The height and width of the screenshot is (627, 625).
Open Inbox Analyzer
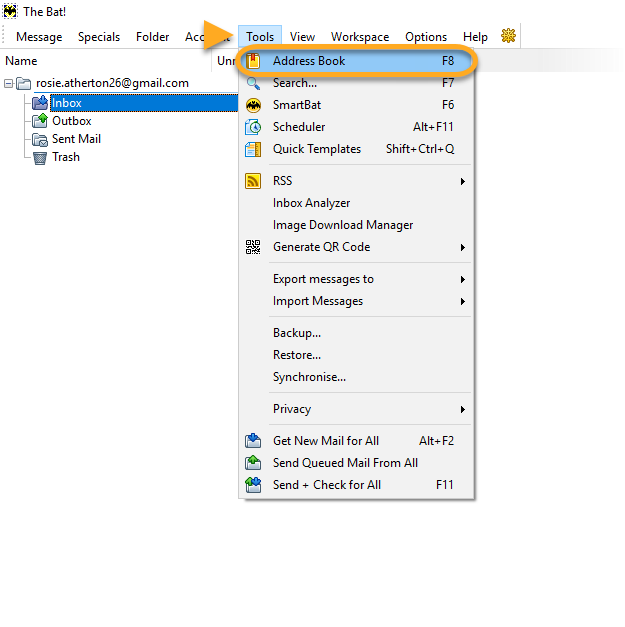pos(356,203)
